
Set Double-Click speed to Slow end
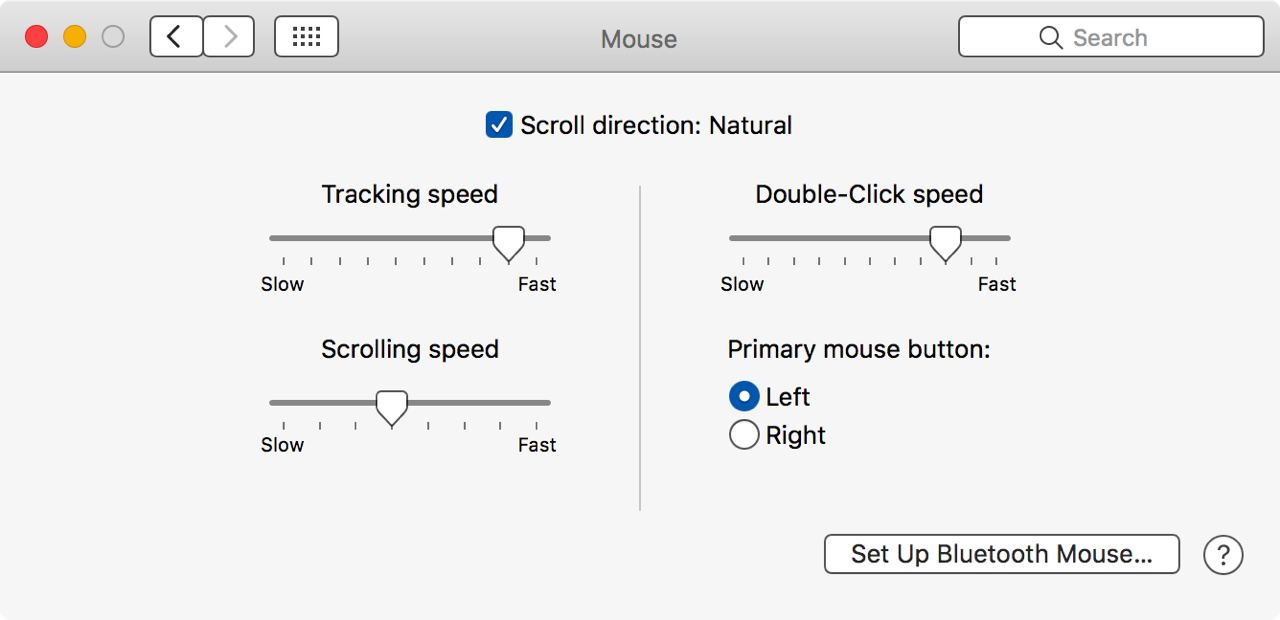732,238
